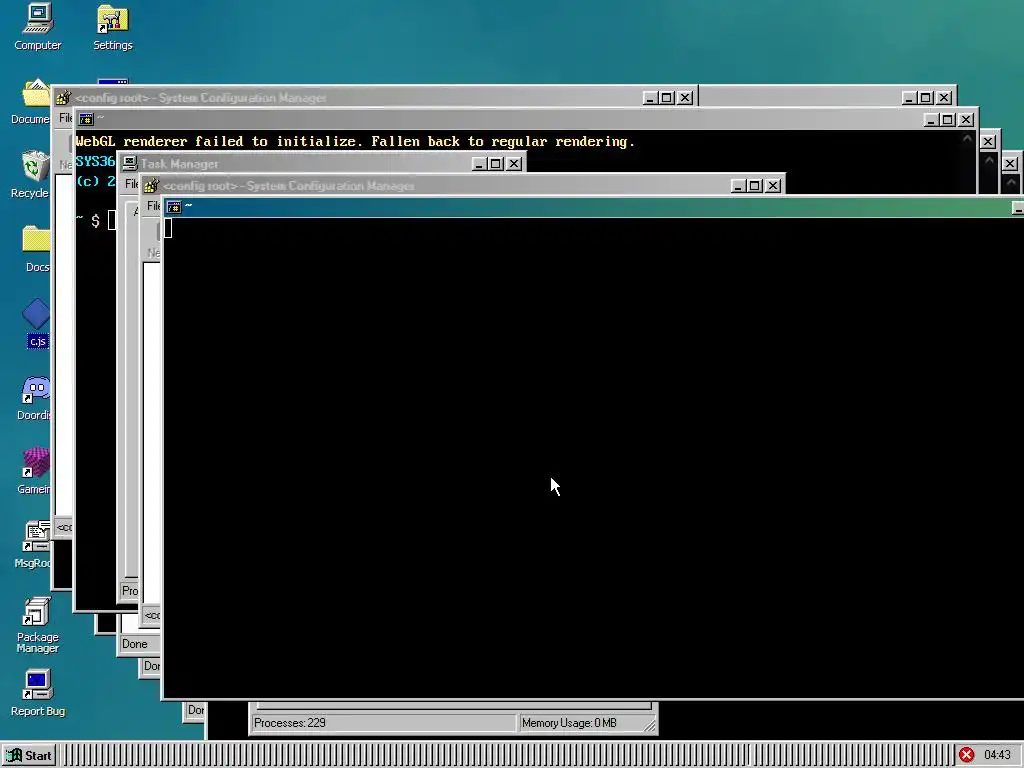Screen dimensions: 1024x768
Task: Click the 04:43 taskbar clock
Action: [x=997, y=756]
